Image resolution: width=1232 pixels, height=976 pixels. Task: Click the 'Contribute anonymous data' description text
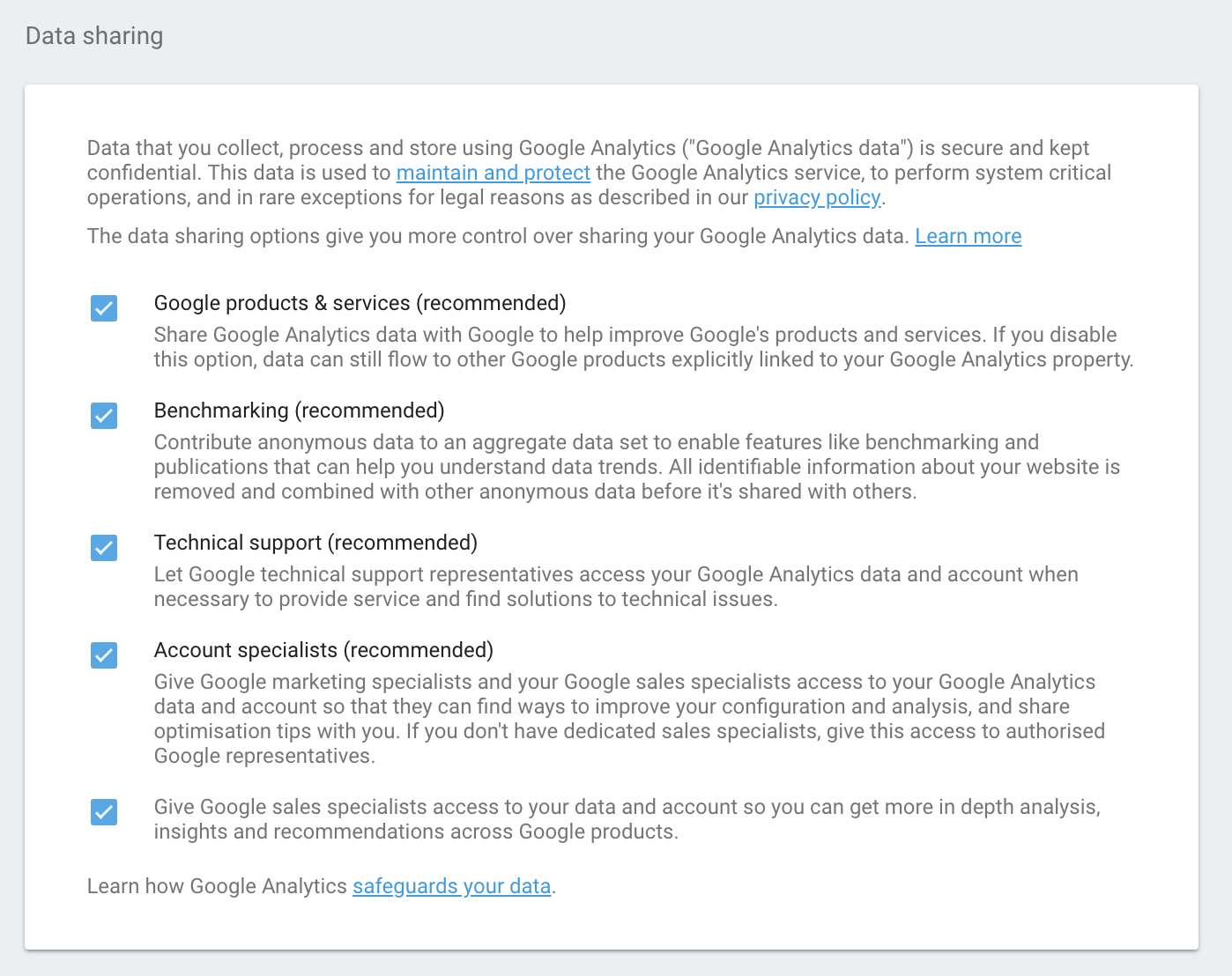[x=637, y=467]
